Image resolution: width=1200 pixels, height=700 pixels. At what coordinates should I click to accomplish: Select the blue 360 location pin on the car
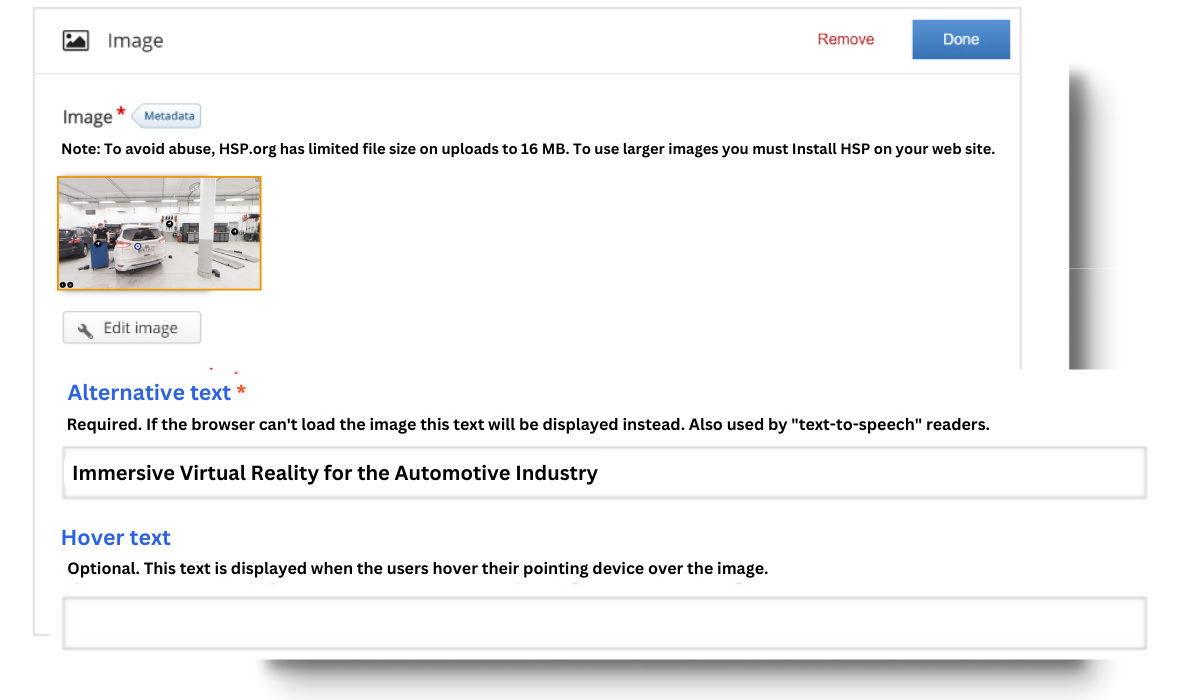point(138,245)
